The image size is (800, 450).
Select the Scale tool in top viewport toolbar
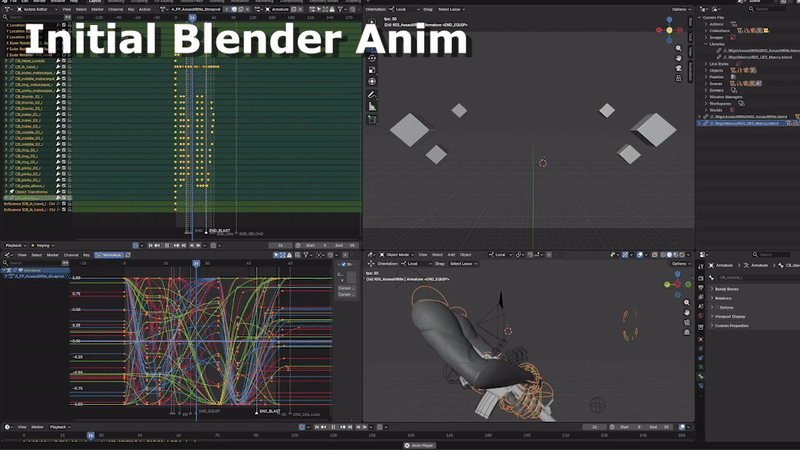click(372, 70)
